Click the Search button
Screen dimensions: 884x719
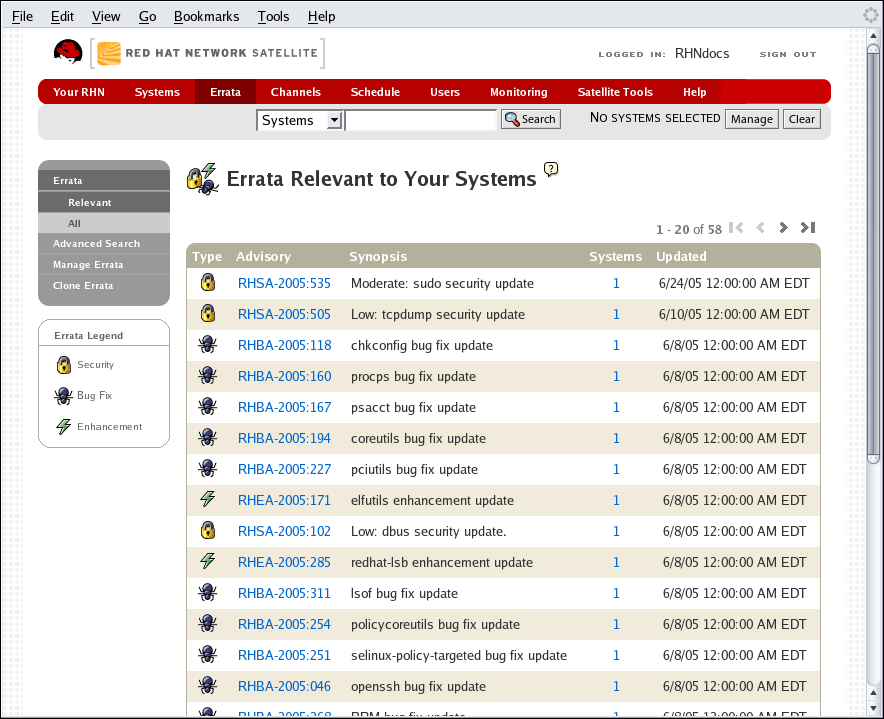point(530,119)
